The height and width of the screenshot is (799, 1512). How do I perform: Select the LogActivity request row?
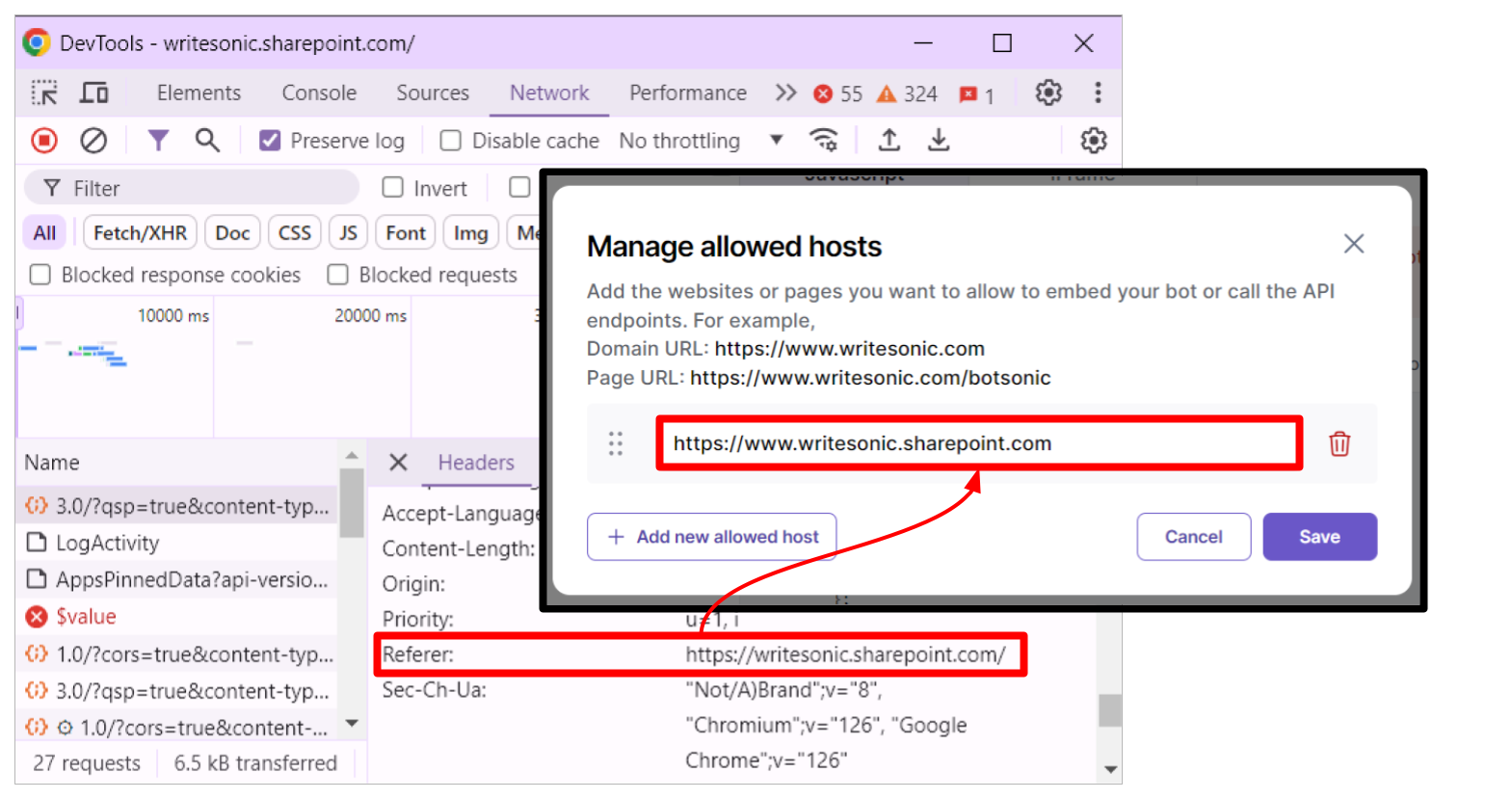point(178,543)
